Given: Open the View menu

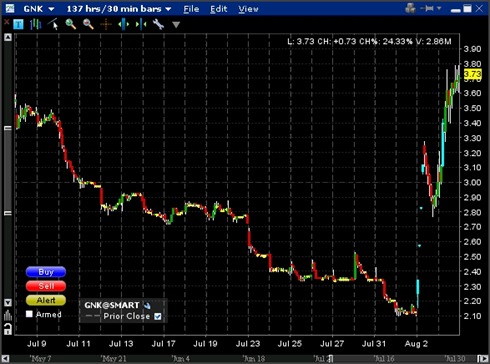Looking at the screenshot, I should pyautogui.click(x=248, y=9).
